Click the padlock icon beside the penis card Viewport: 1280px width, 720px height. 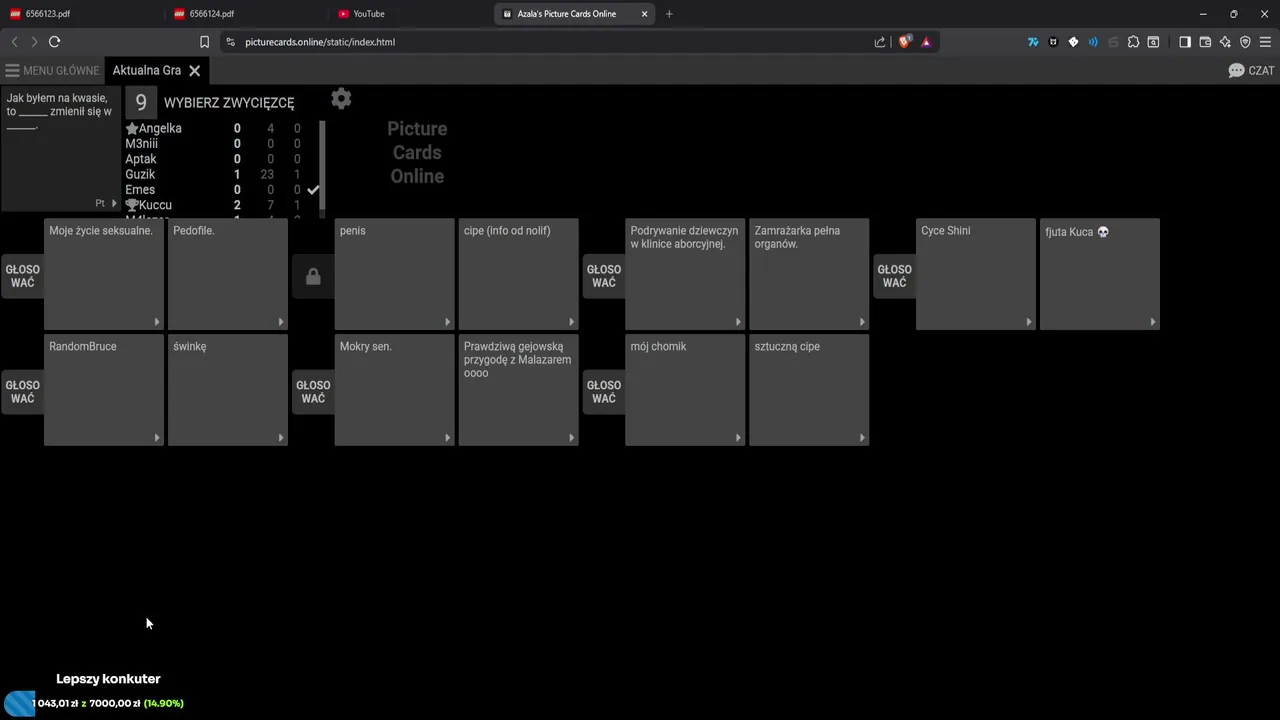click(x=313, y=277)
